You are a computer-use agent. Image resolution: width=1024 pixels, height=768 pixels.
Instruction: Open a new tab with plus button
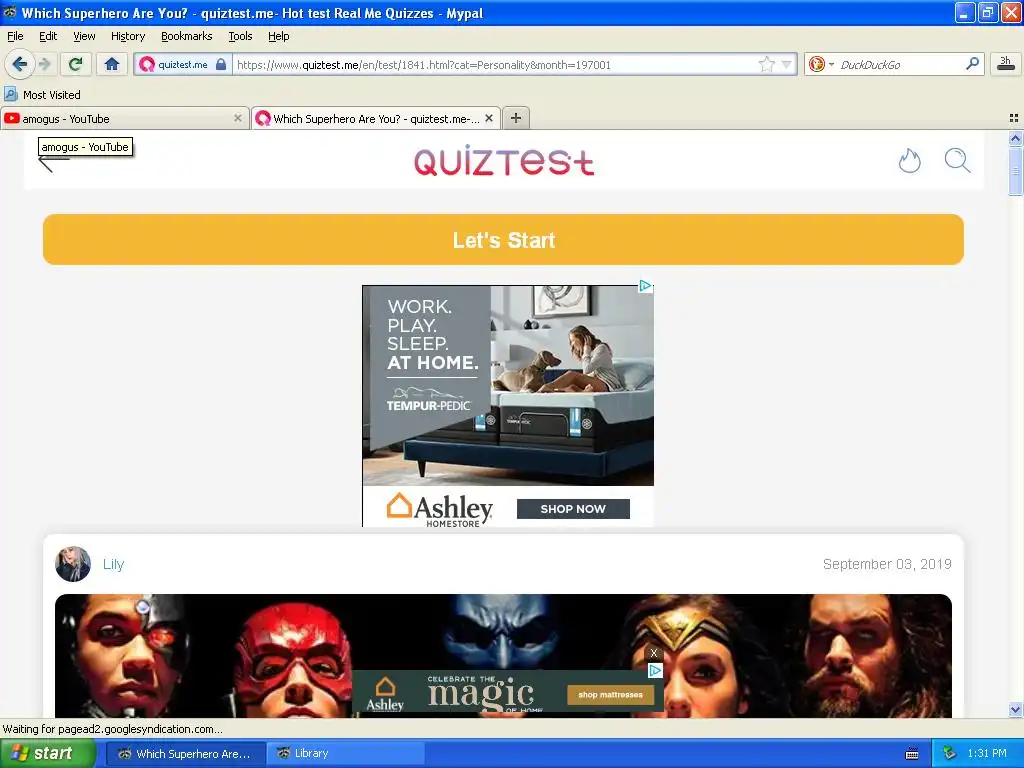tap(516, 118)
